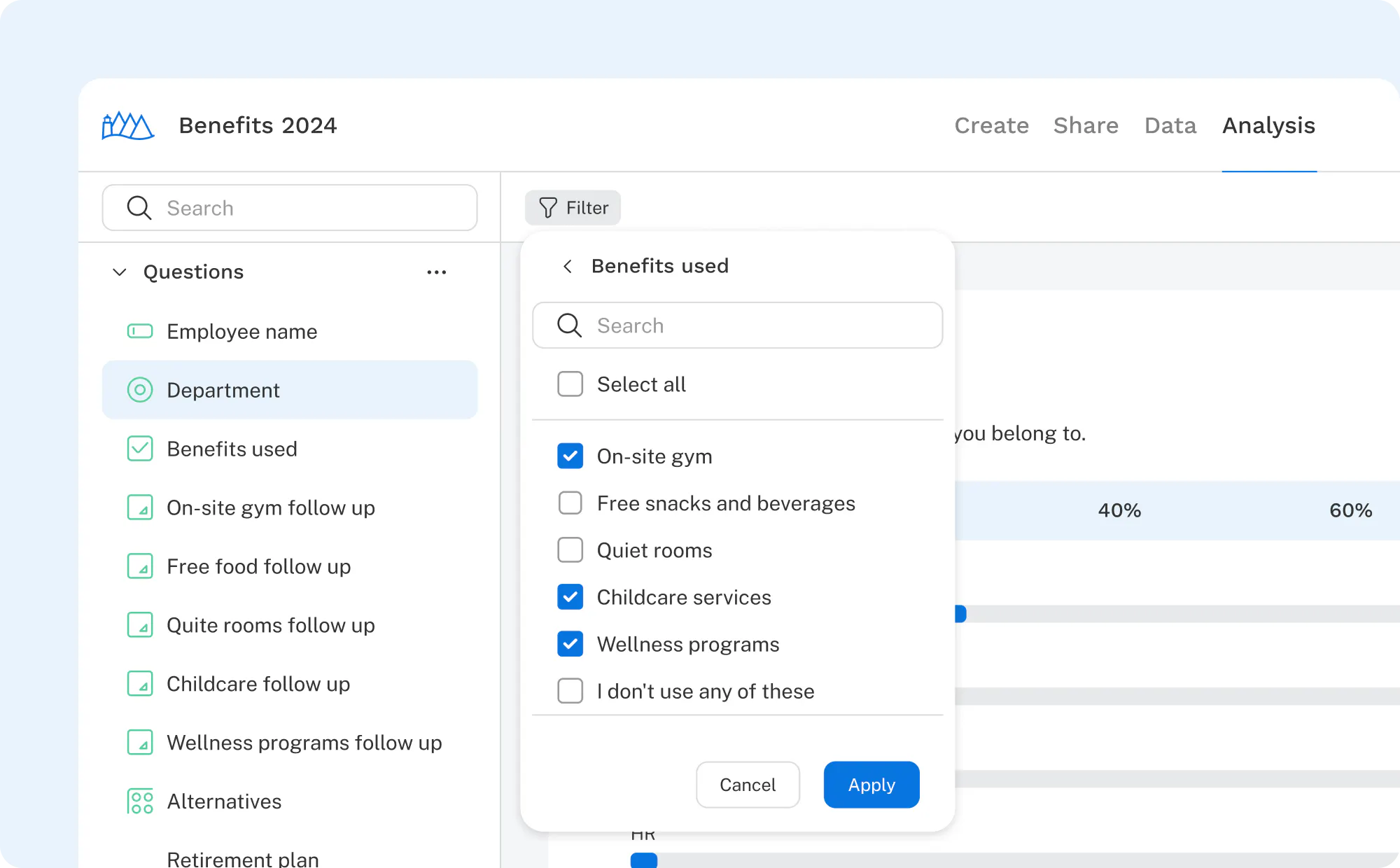Image resolution: width=1400 pixels, height=868 pixels.
Task: Switch to the Data tab
Action: (x=1170, y=125)
